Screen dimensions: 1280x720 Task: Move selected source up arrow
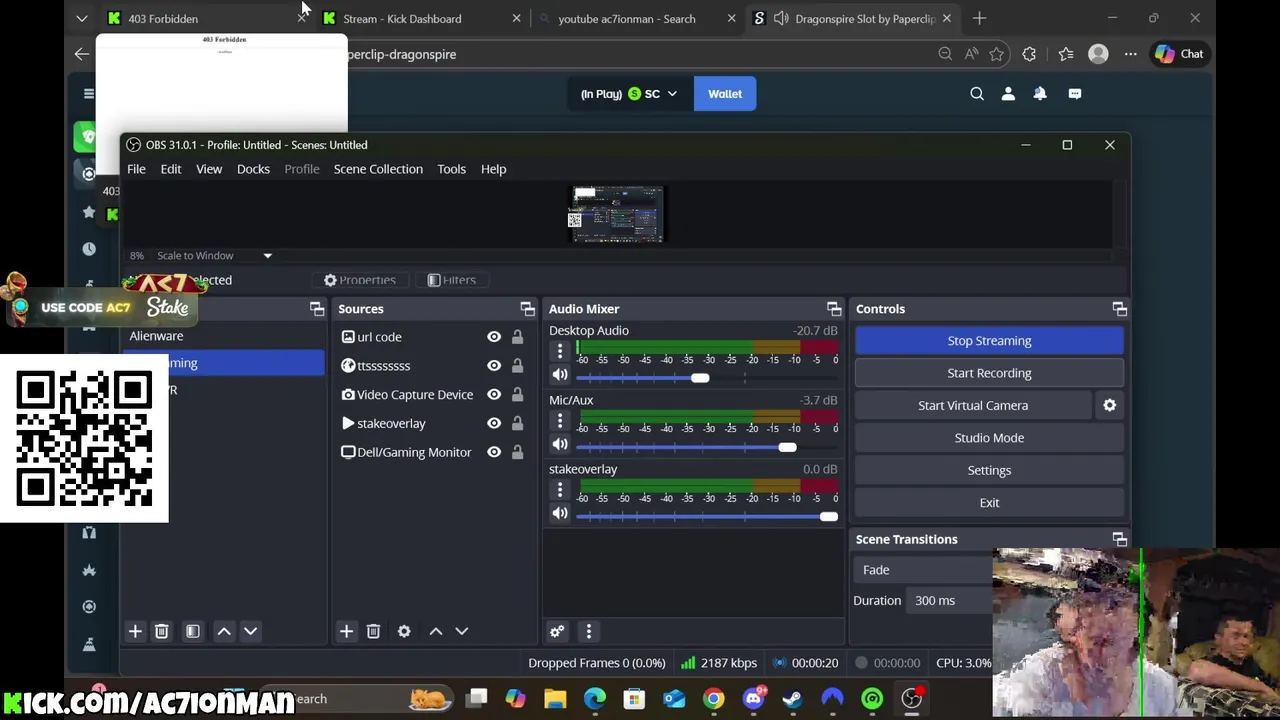[436, 631]
